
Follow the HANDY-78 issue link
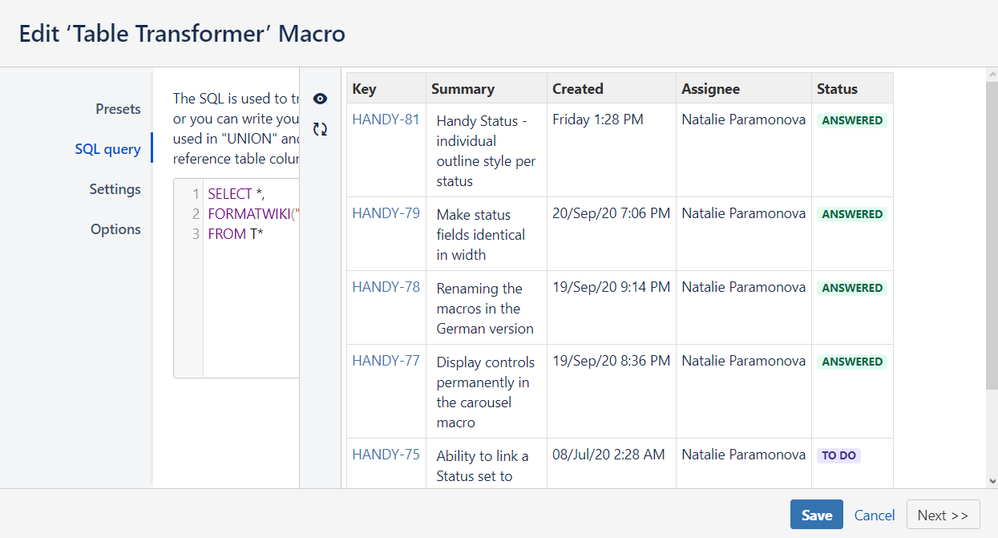[386, 287]
